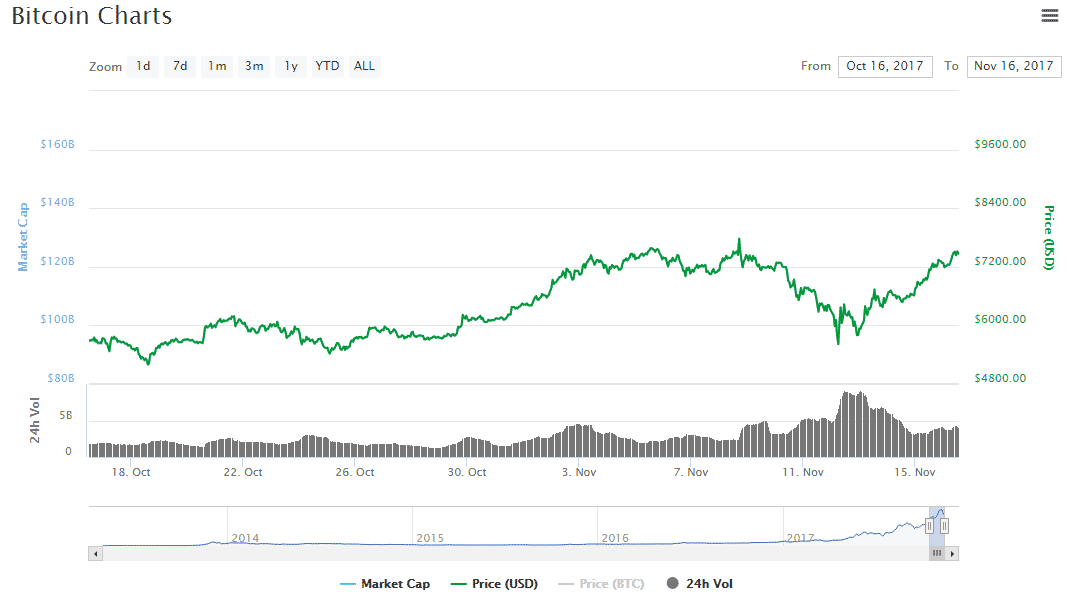
Task: Edit the To date field
Action: pos(1014,67)
